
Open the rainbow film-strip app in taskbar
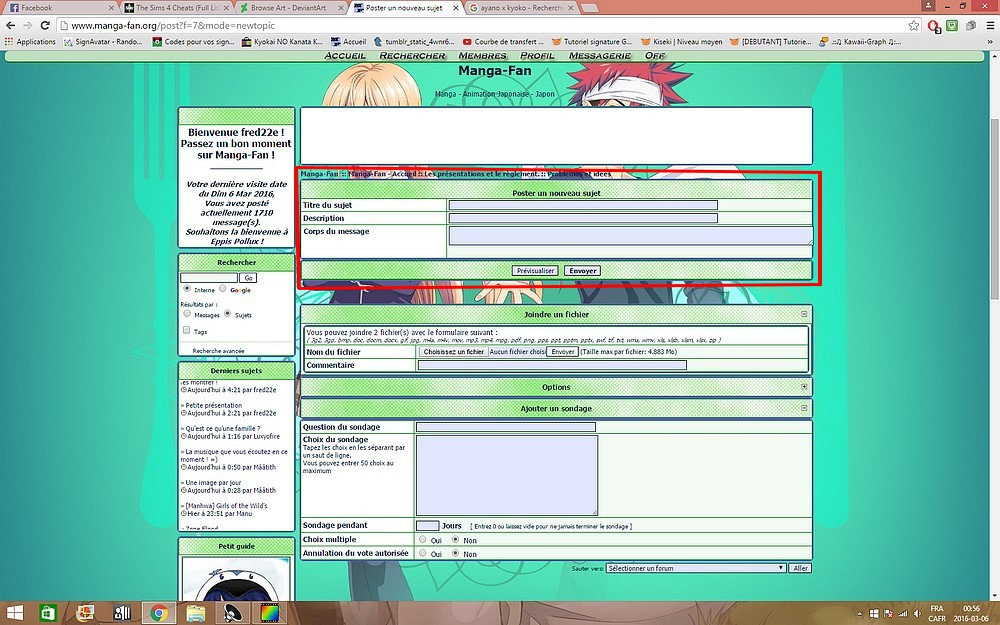click(270, 614)
